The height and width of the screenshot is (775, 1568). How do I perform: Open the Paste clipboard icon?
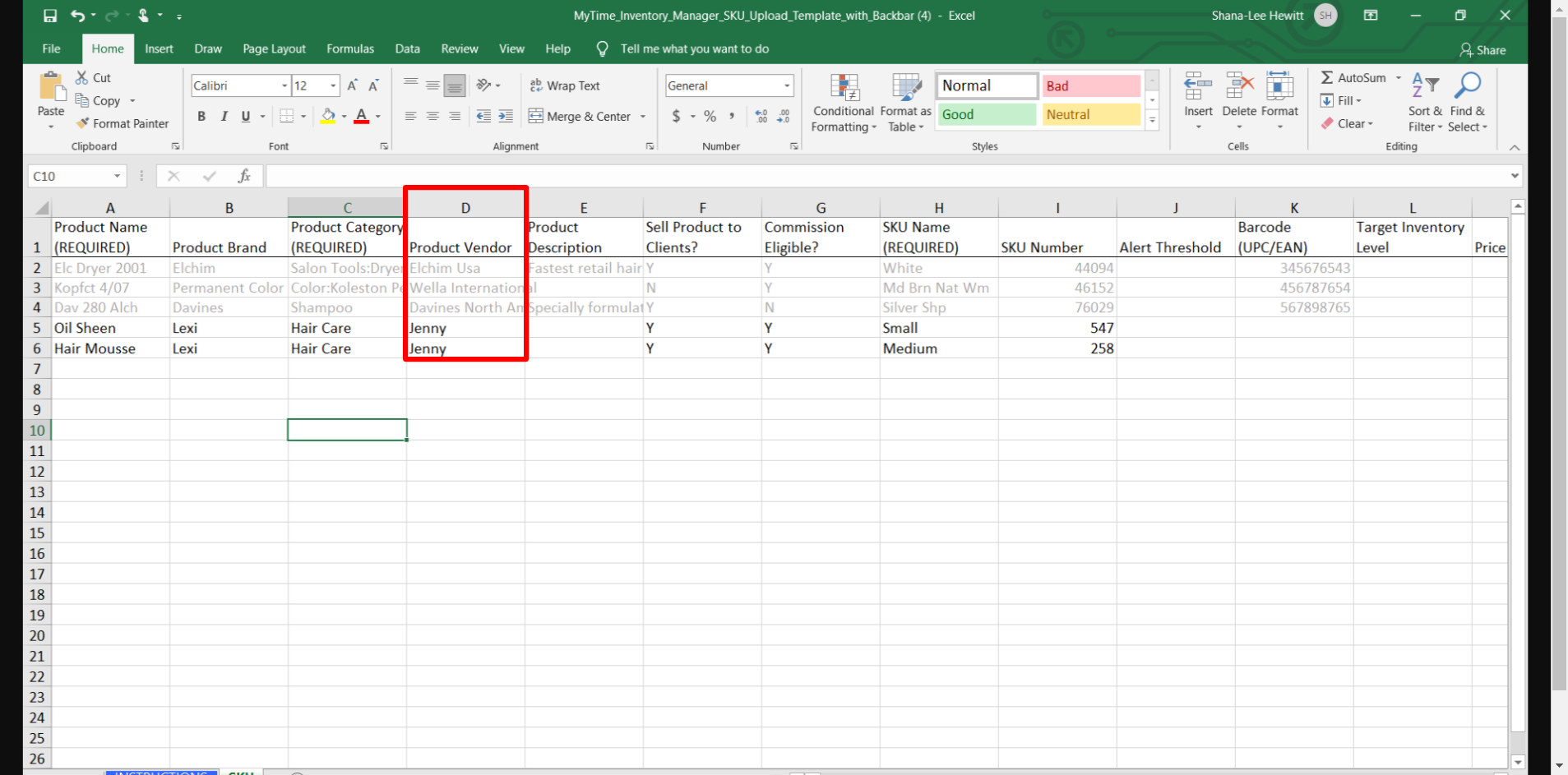pos(51,85)
